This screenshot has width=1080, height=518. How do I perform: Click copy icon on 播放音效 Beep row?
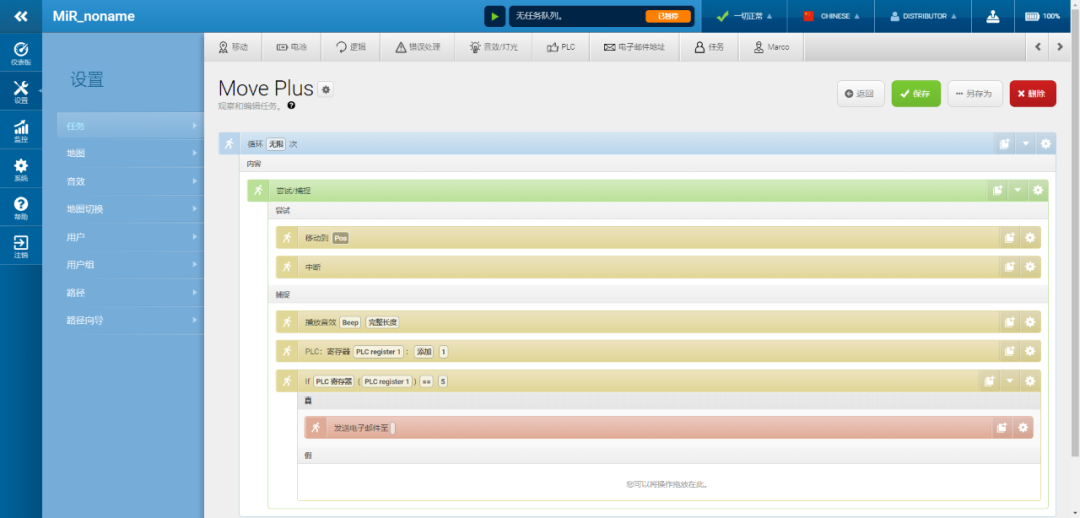[1010, 322]
